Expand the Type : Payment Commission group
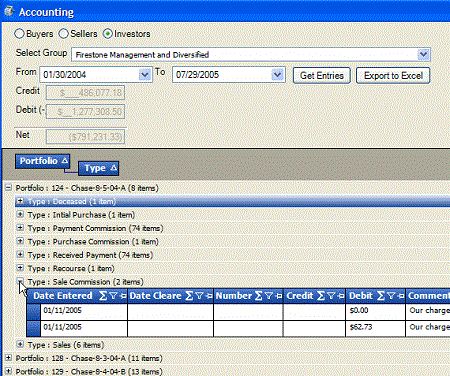The image size is (450, 376). point(20,228)
